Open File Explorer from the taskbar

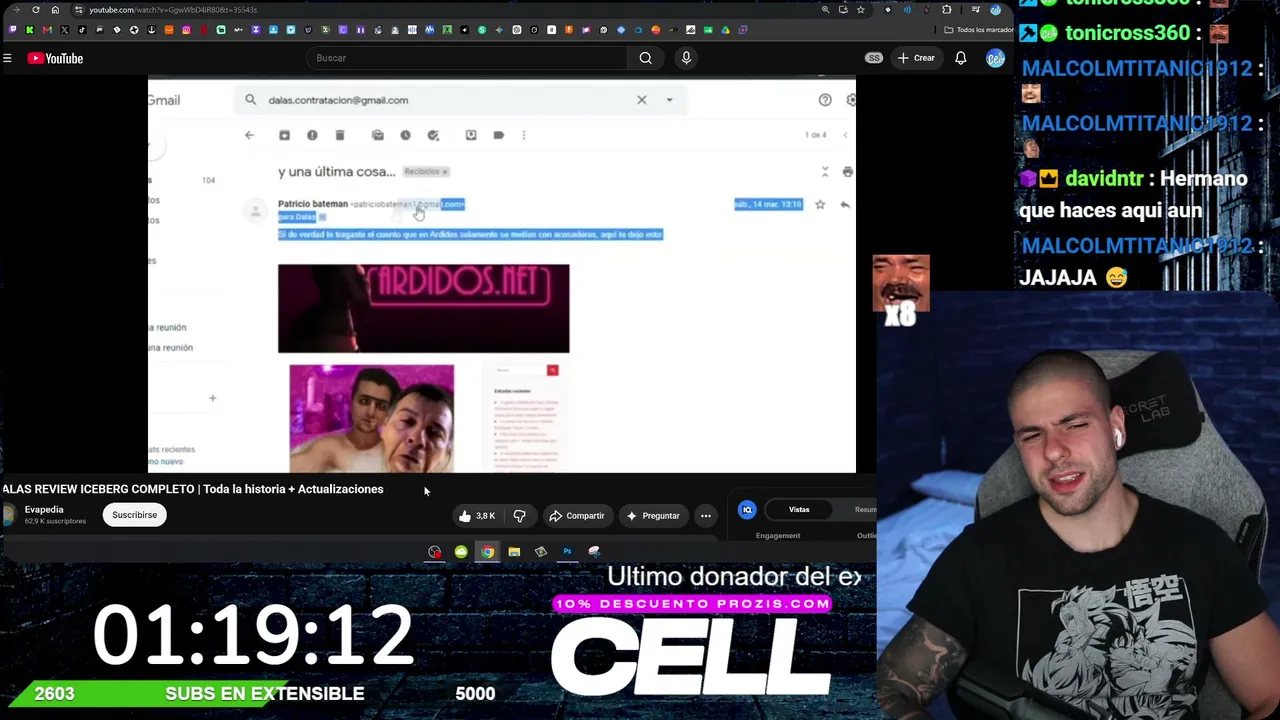[514, 552]
